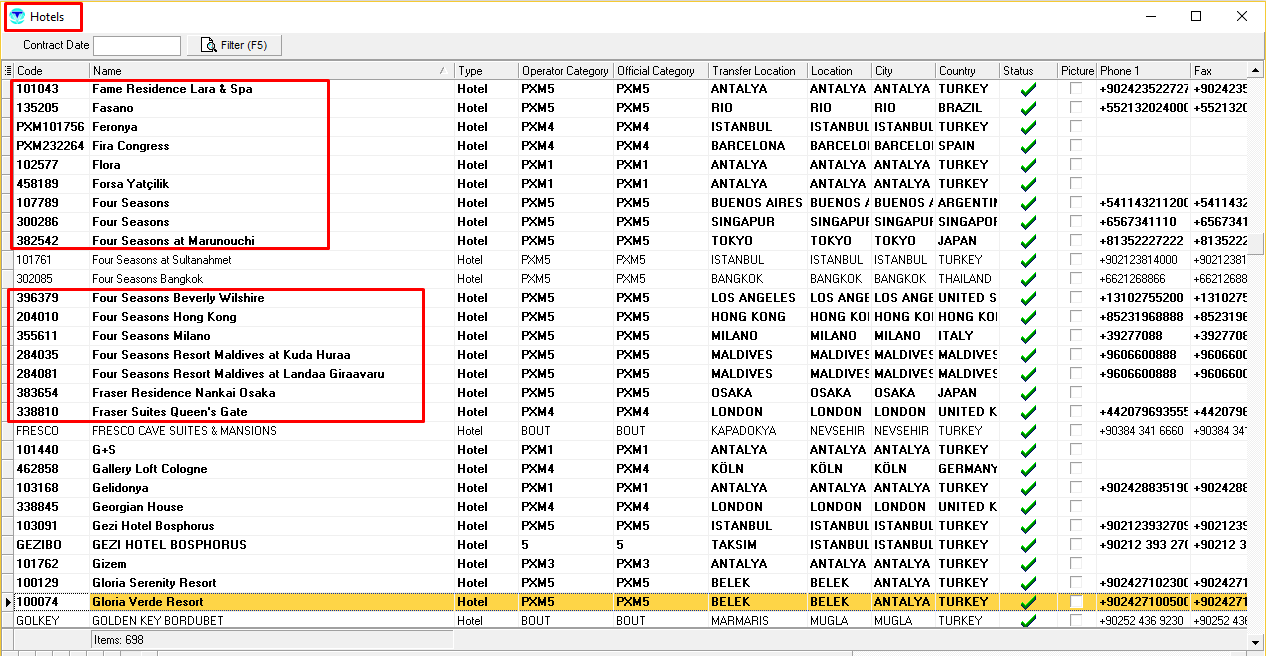Click the Hotels window icon in title bar
Screen dimensions: 1266x656
click(x=17, y=16)
